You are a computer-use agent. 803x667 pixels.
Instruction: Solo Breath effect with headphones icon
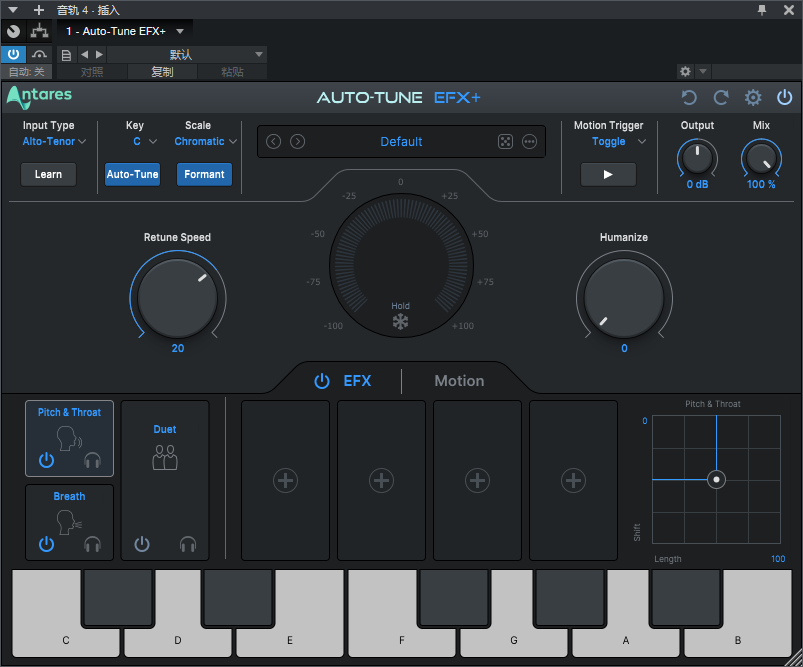point(92,544)
